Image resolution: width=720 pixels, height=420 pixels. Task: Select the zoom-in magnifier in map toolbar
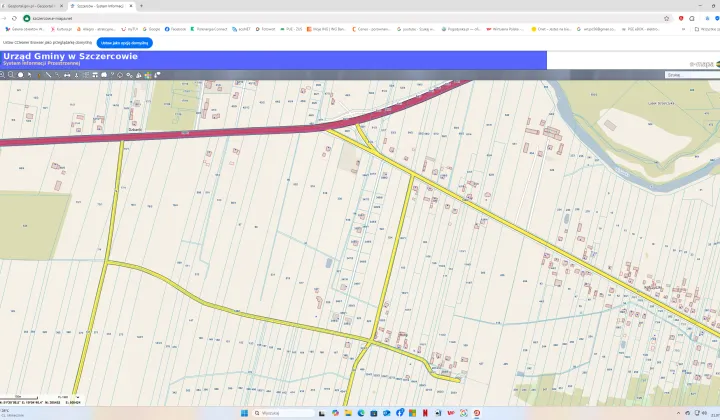[x=4, y=74]
